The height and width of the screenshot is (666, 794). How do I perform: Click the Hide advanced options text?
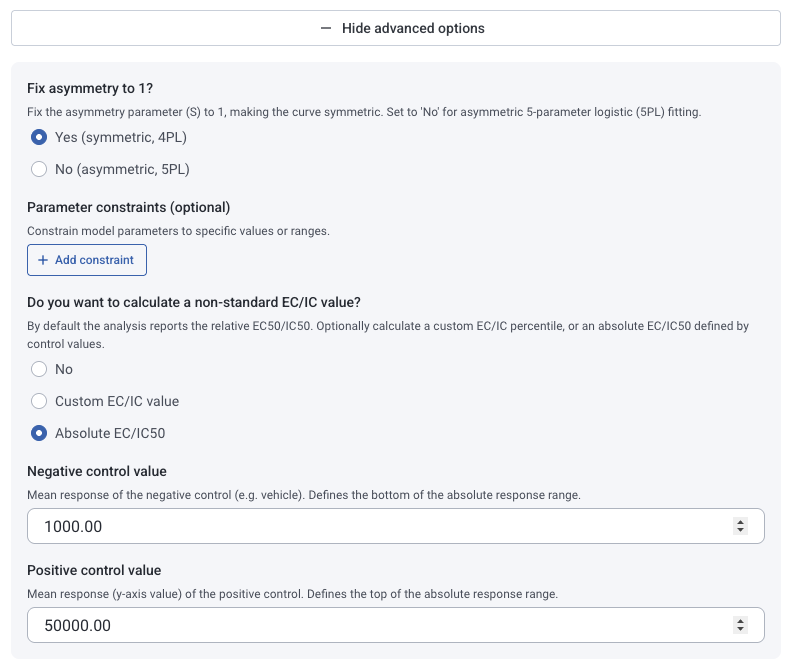pos(413,28)
